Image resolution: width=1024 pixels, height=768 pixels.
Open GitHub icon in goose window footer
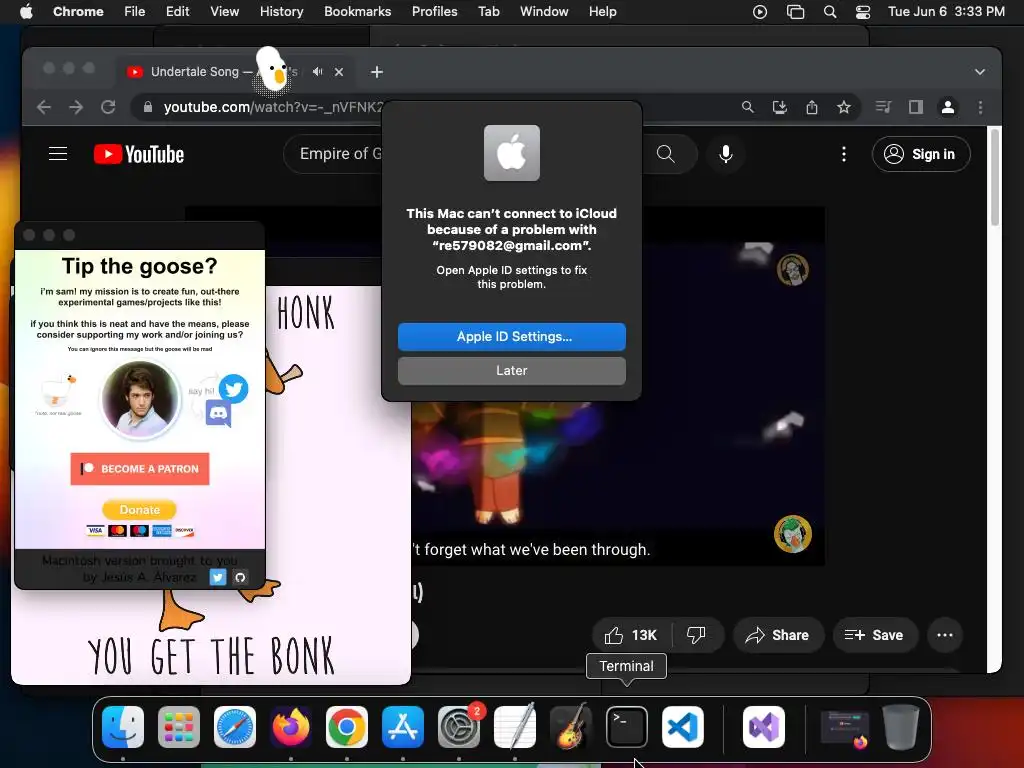[240, 577]
